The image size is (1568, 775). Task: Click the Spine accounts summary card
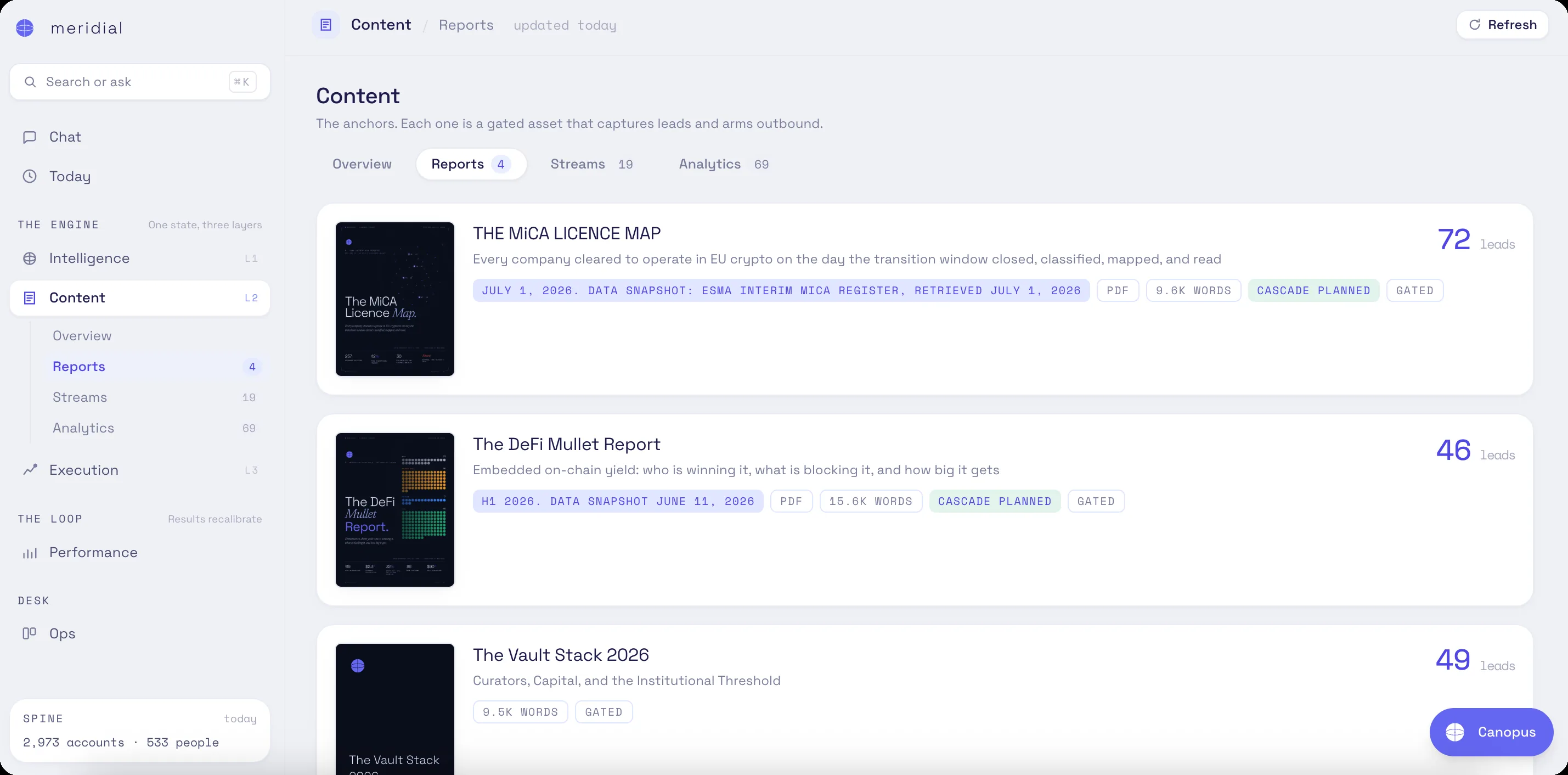coord(140,731)
